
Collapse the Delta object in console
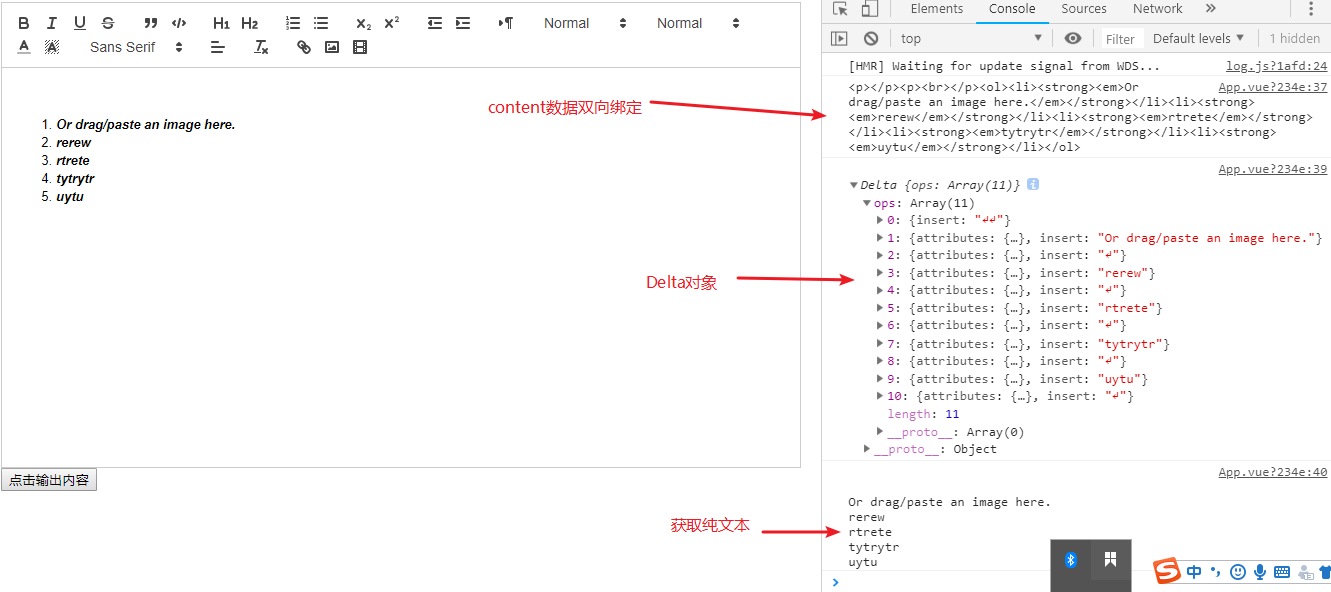tap(853, 185)
